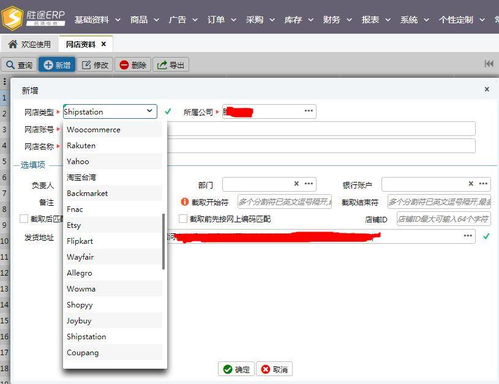Viewport: 499px width, 384px height.
Task: Click the dropdown list scrollbar thumb
Action: (163, 241)
